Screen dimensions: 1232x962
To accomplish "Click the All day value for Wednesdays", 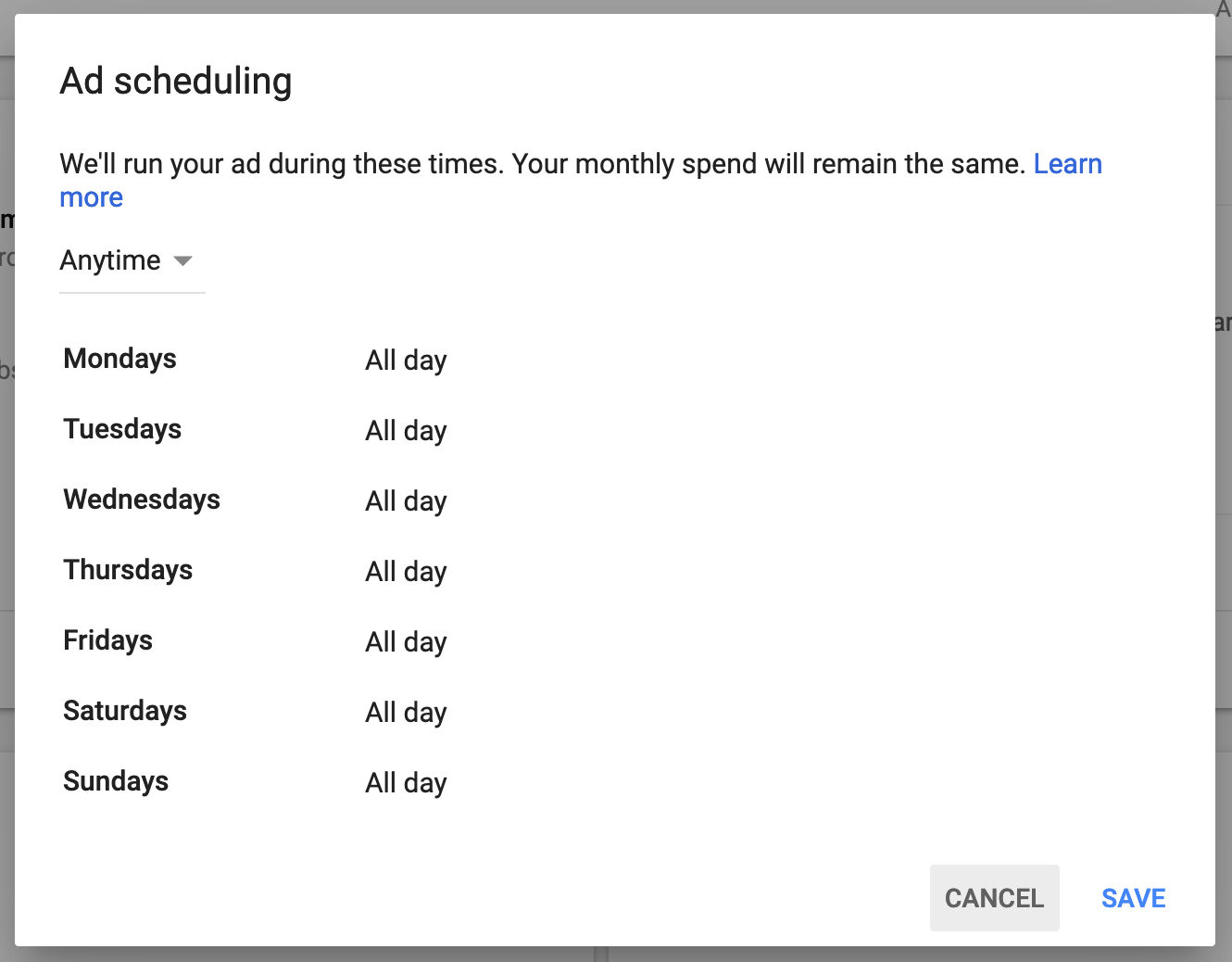I will click(406, 501).
